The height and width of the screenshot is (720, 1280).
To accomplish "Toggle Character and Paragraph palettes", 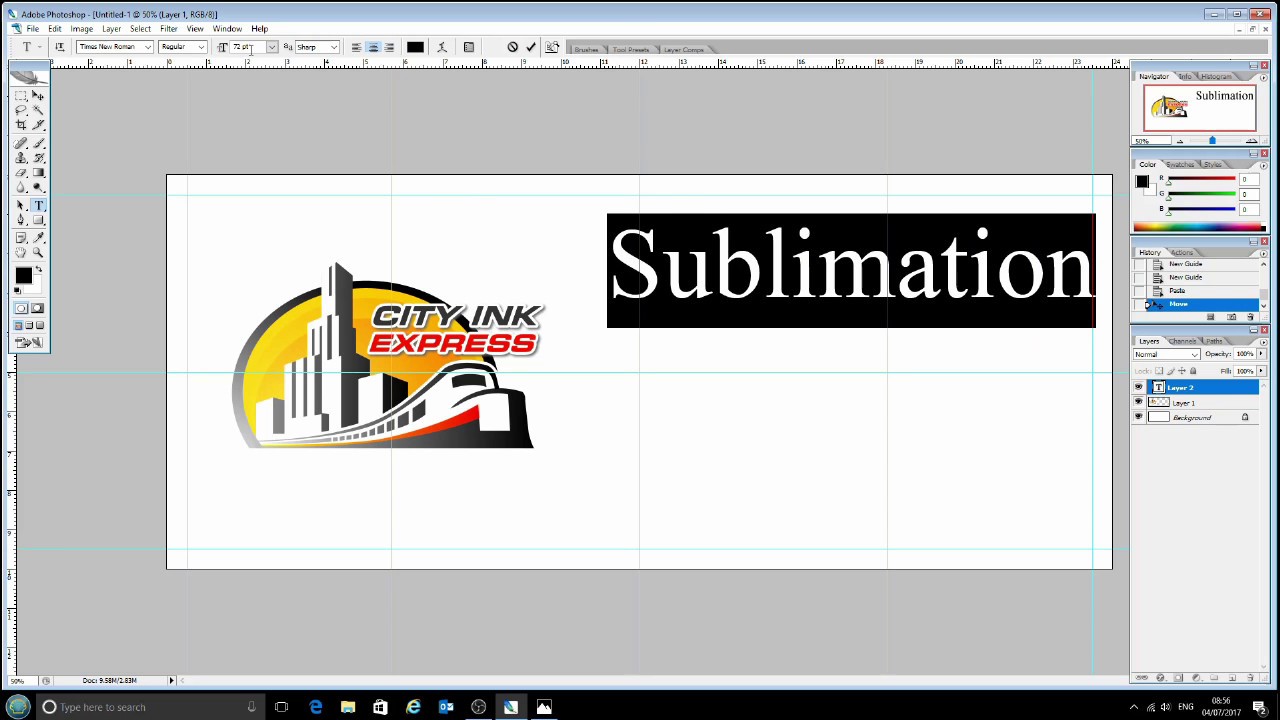I will click(x=469, y=47).
